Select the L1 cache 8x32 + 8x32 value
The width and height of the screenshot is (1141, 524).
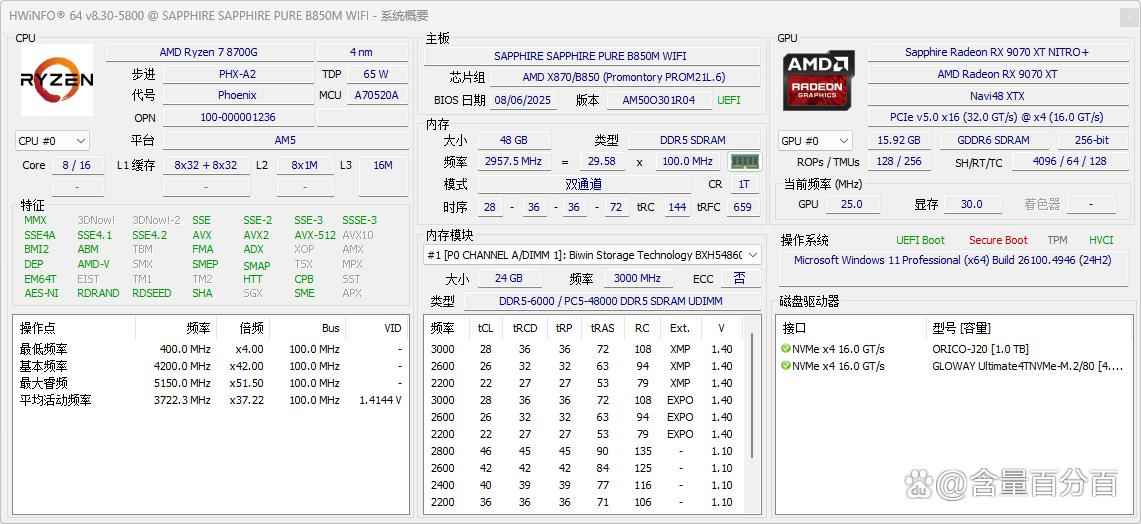tap(206, 165)
